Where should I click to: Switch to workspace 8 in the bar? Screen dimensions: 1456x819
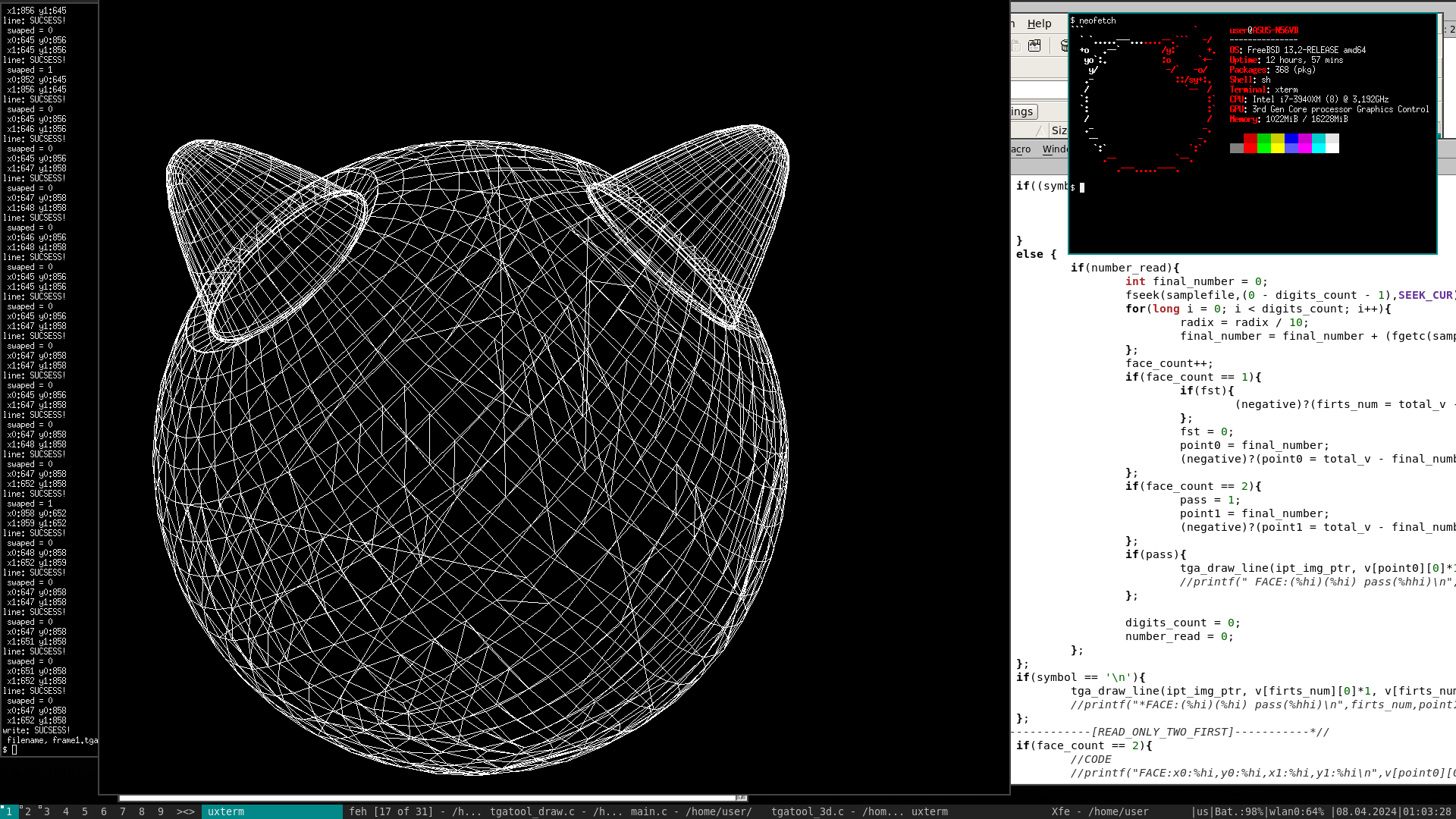pos(141,811)
